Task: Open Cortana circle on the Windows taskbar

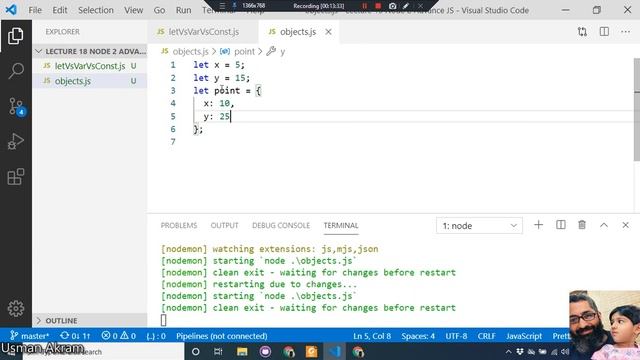Action: (196, 351)
